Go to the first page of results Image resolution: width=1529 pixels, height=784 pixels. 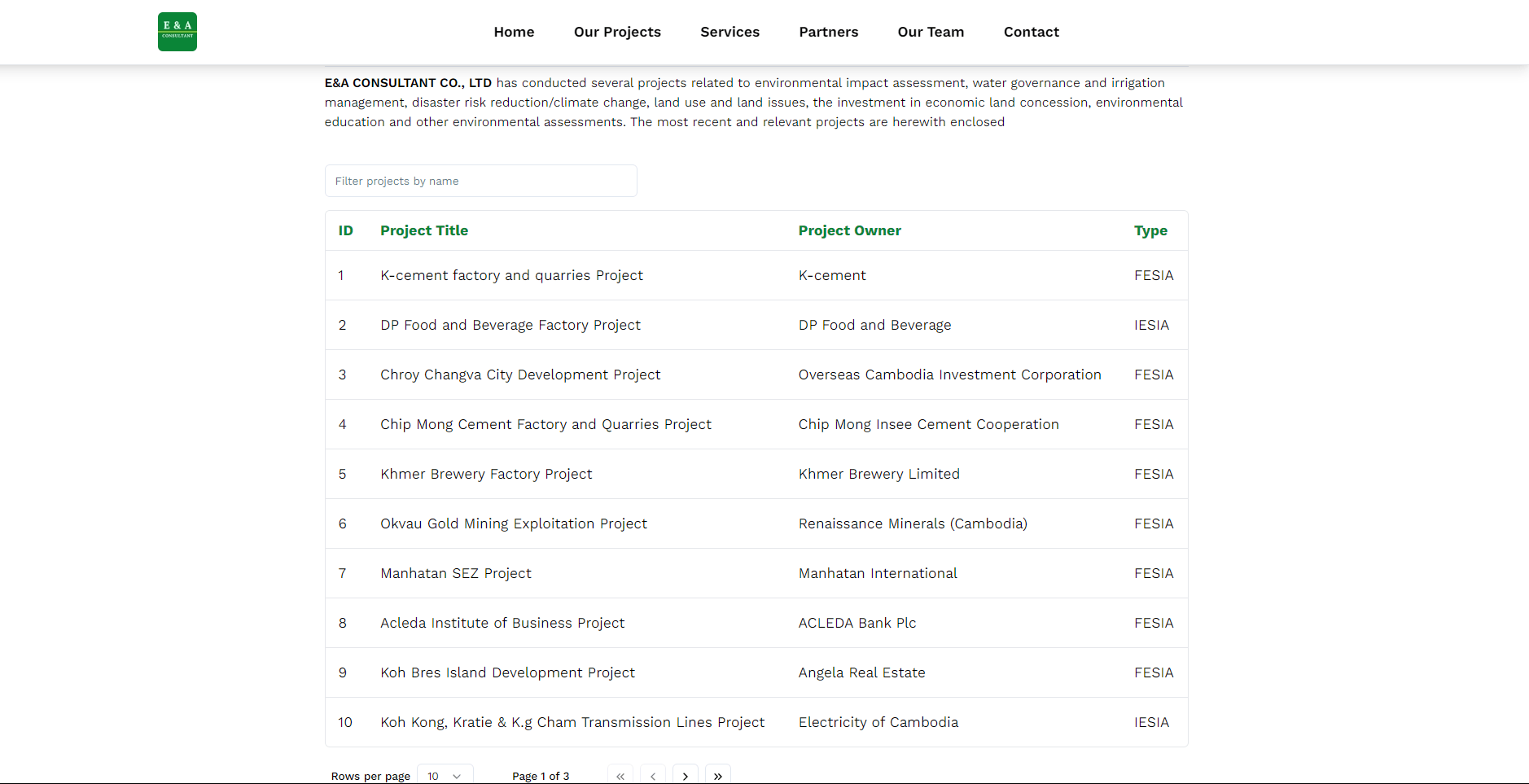[620, 776]
